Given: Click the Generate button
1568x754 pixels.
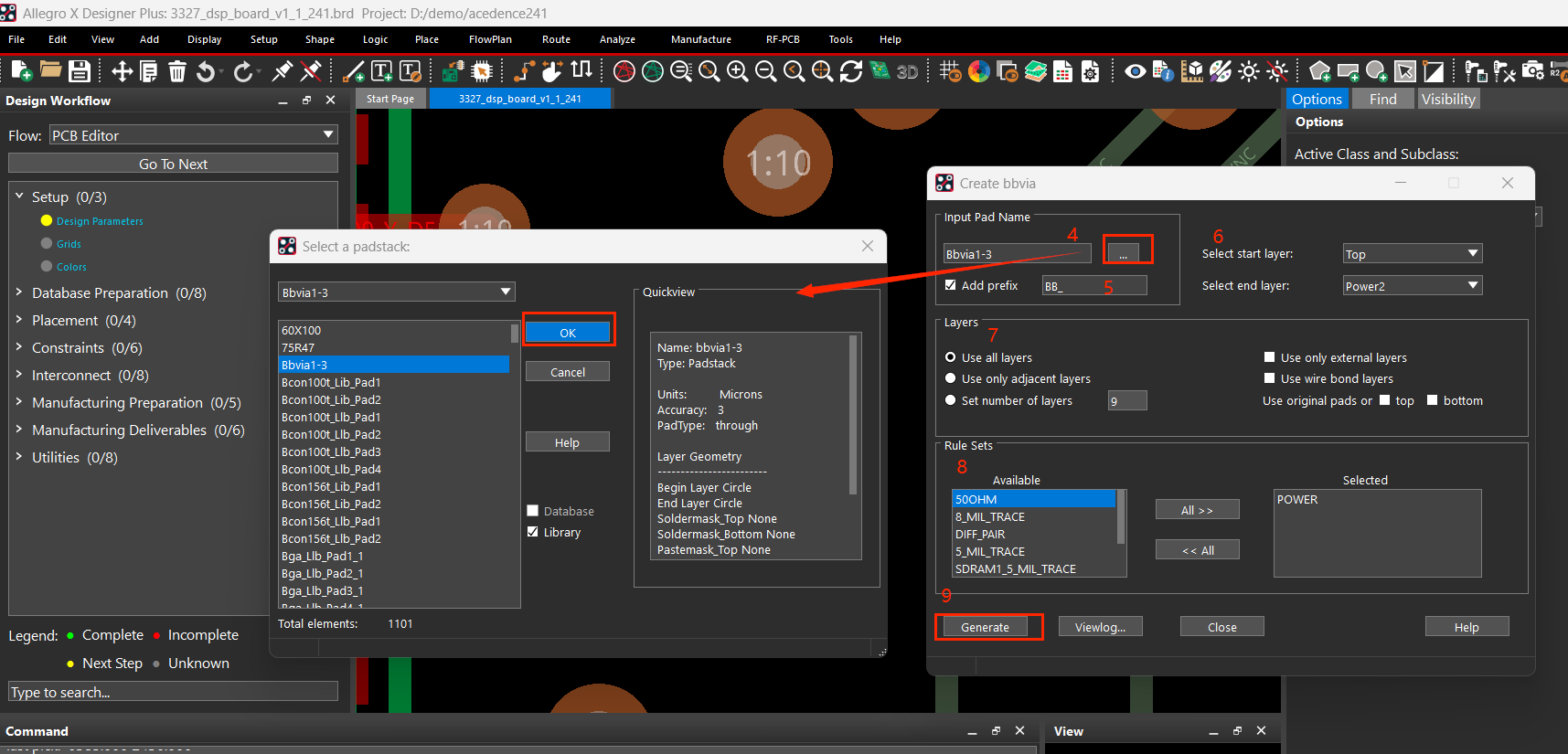Looking at the screenshot, I should (985, 627).
